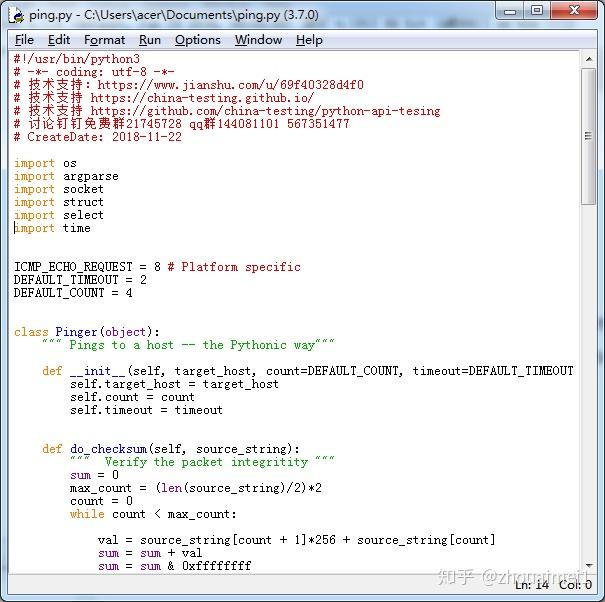Open the Help menu

309,40
